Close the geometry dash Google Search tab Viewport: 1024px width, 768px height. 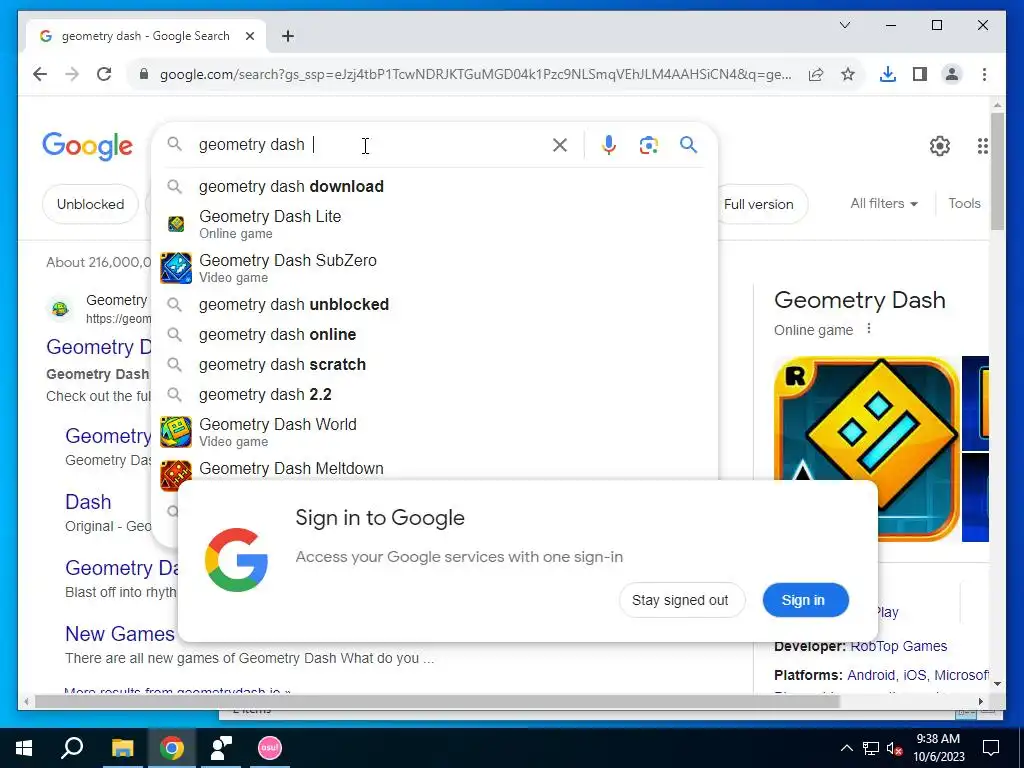point(249,36)
